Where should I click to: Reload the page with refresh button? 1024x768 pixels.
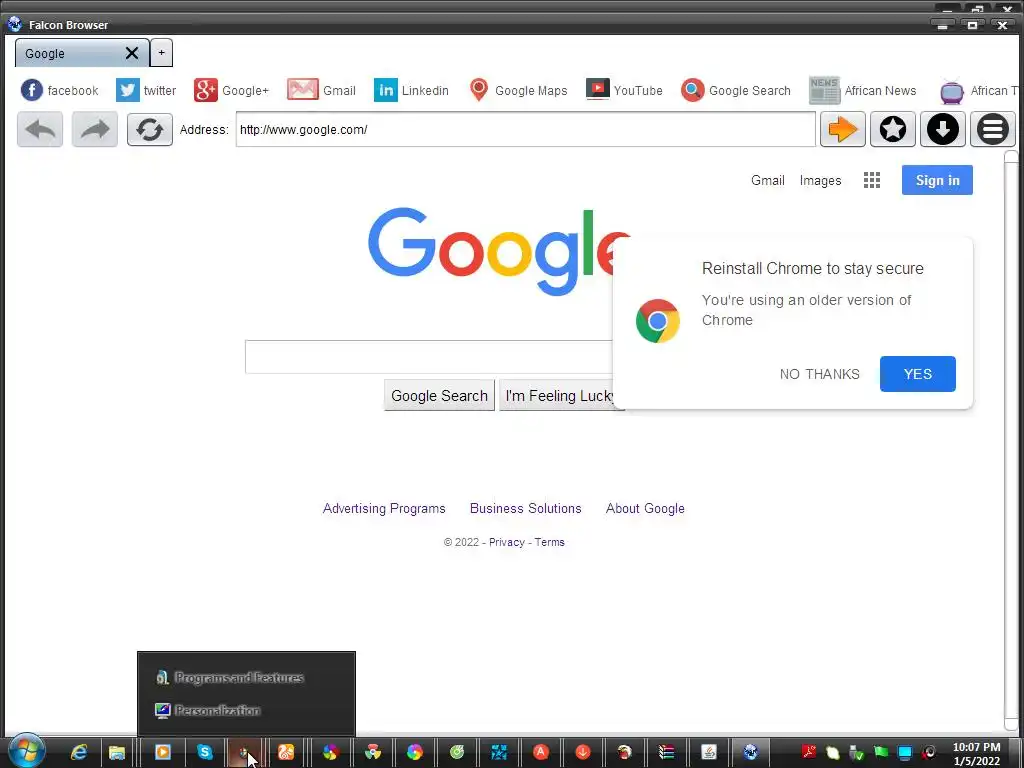point(150,129)
